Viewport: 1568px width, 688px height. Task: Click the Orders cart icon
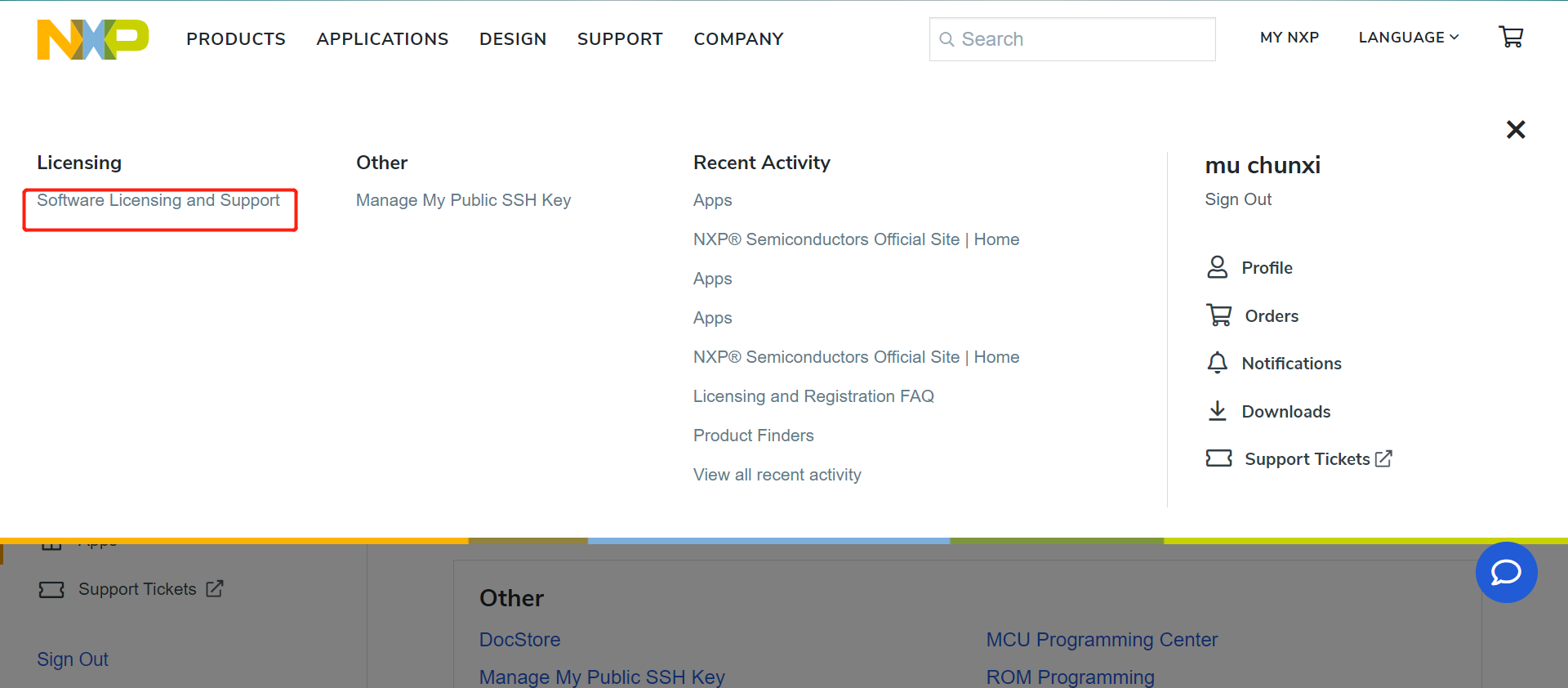pyautogui.click(x=1219, y=315)
